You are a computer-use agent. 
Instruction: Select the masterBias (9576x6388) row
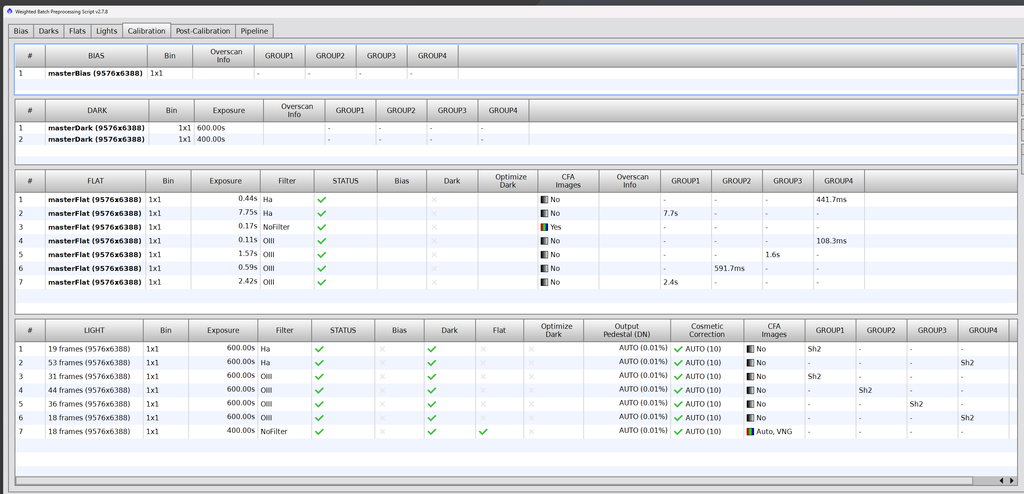click(516, 74)
